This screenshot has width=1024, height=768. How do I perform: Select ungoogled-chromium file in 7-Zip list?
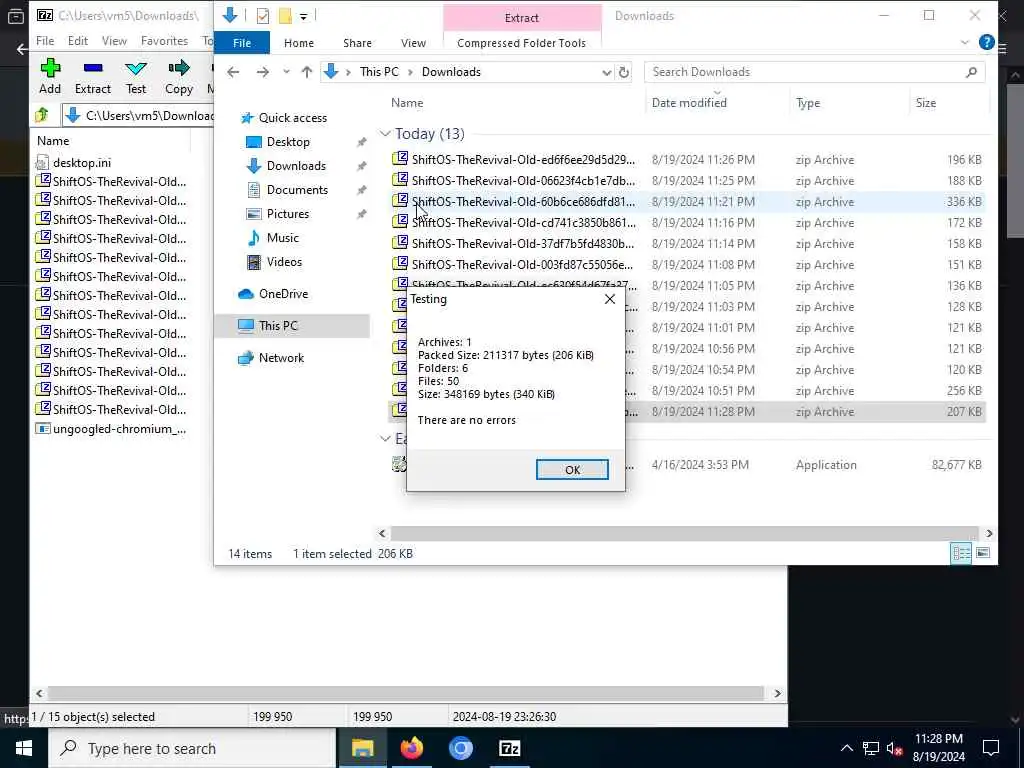[x=111, y=429]
